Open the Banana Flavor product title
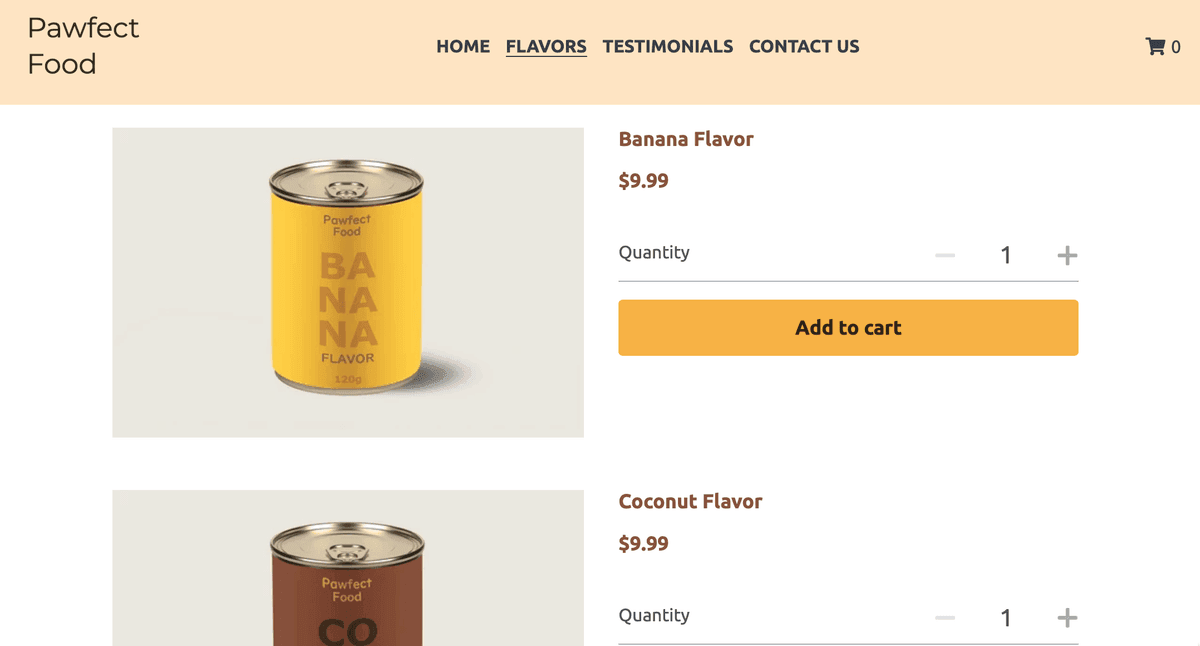 click(686, 139)
